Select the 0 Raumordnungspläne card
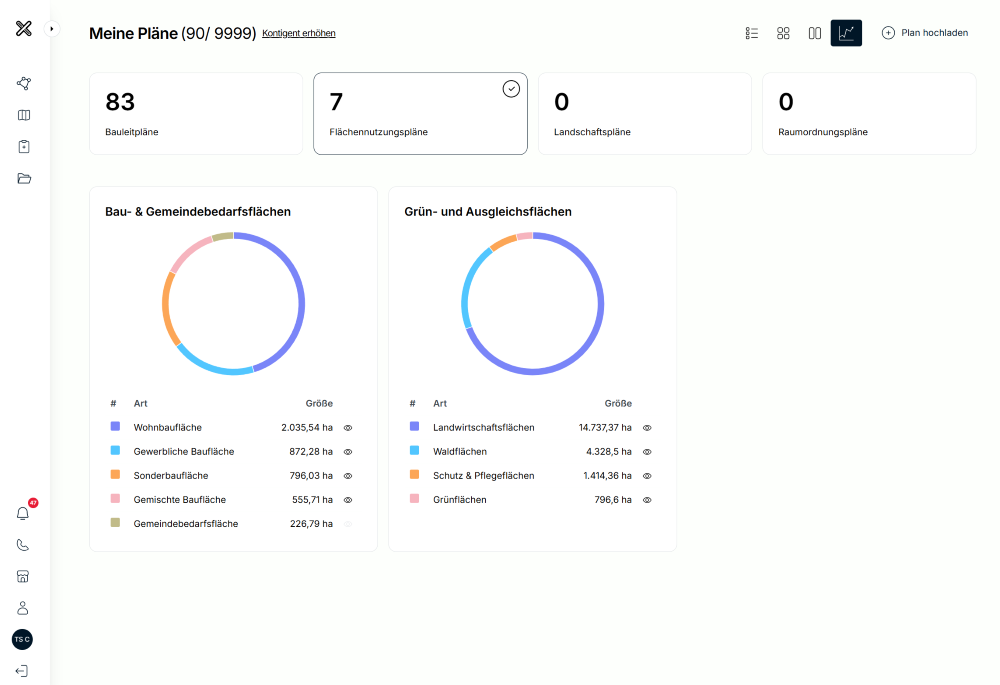 coord(869,114)
